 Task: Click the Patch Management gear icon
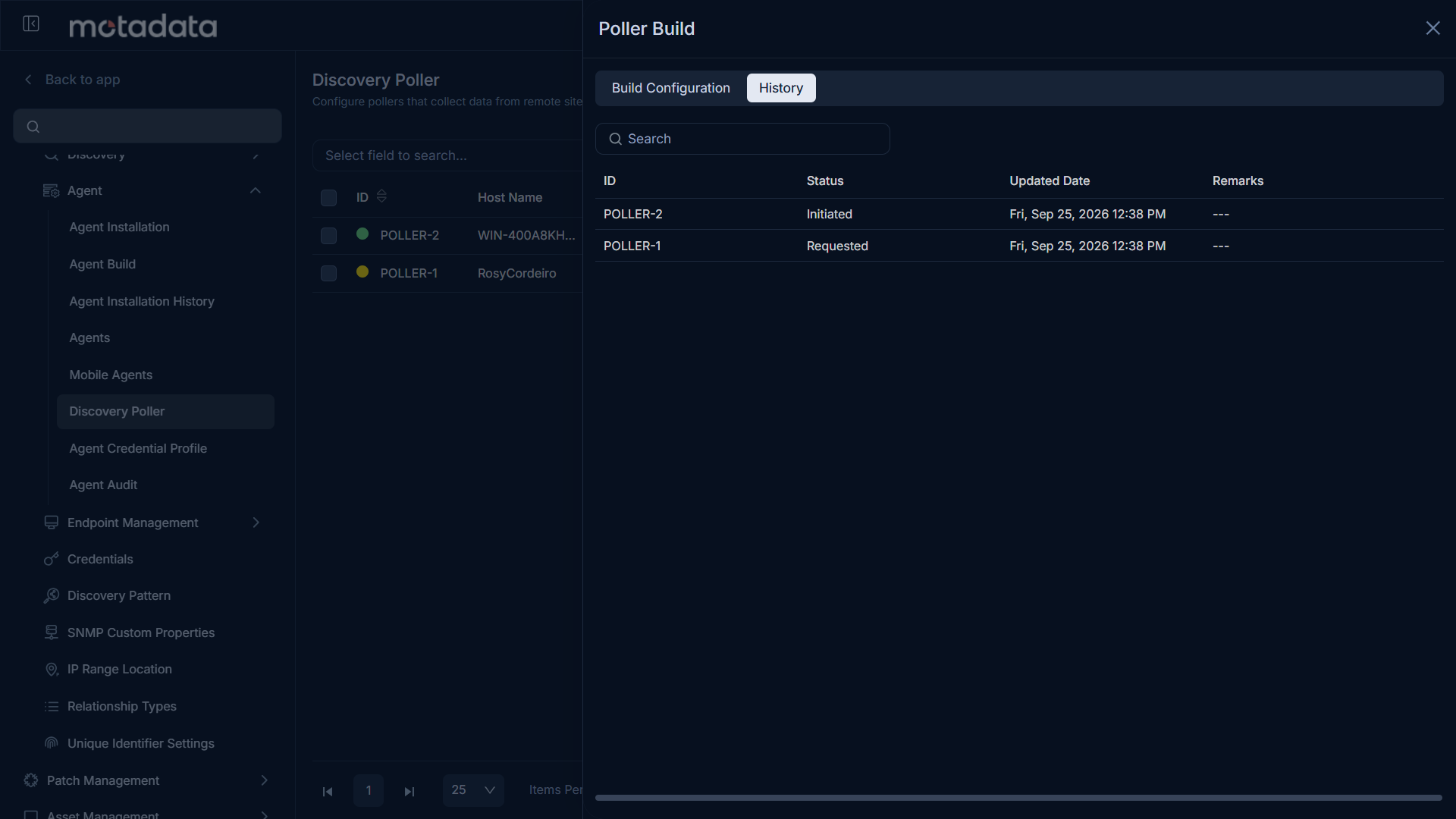[31, 780]
